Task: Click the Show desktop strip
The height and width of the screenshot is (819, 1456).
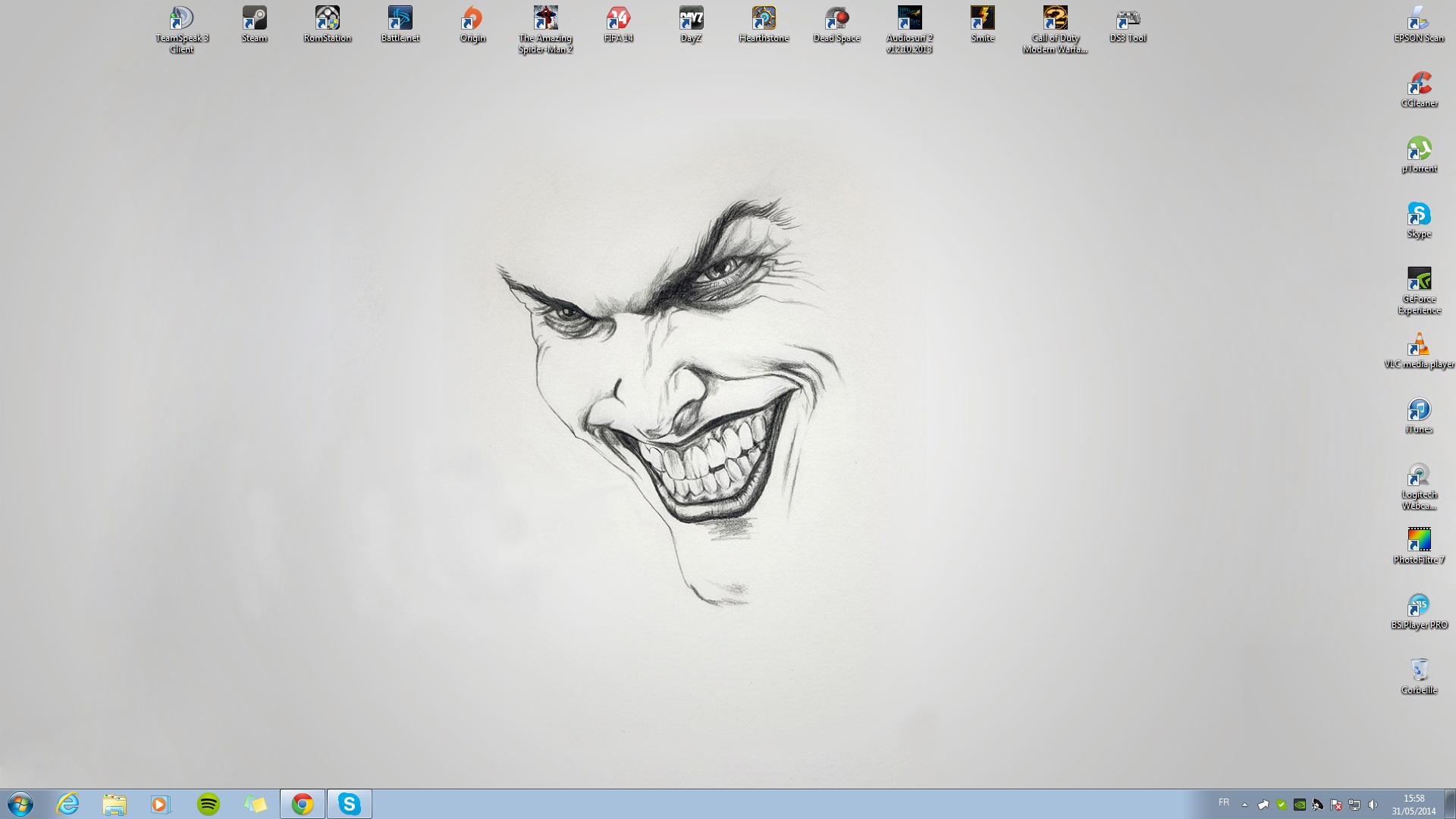Action: [x=1450, y=804]
